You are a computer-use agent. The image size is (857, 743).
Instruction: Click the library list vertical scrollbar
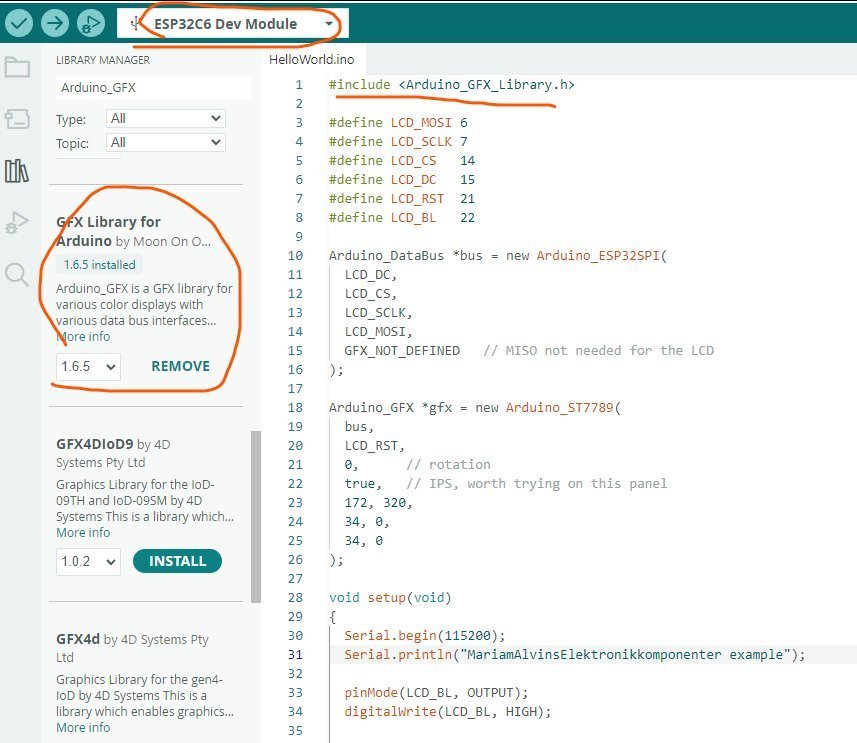[255, 515]
